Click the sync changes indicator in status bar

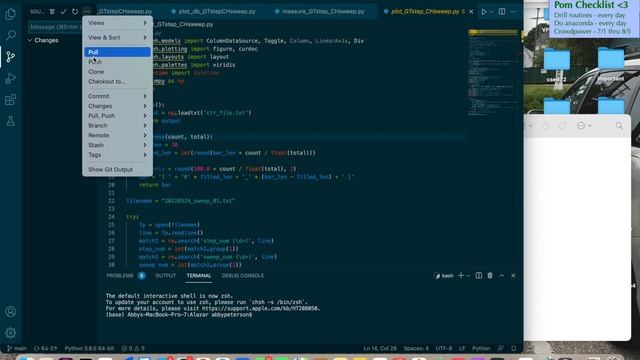tap(45, 348)
